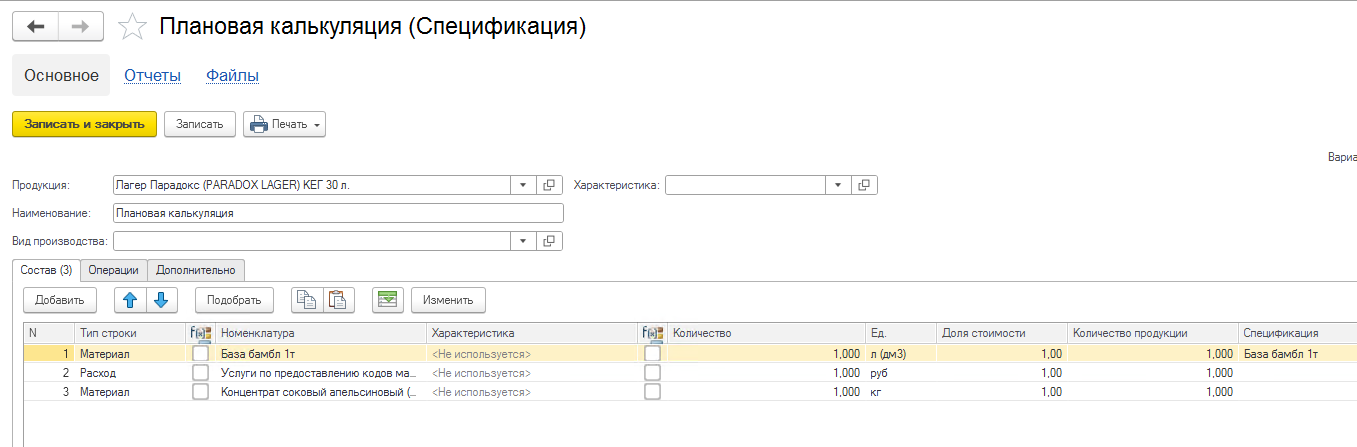The image size is (1357, 447).
Task: Move selected row up with the blue arrow
Action: 130,300
